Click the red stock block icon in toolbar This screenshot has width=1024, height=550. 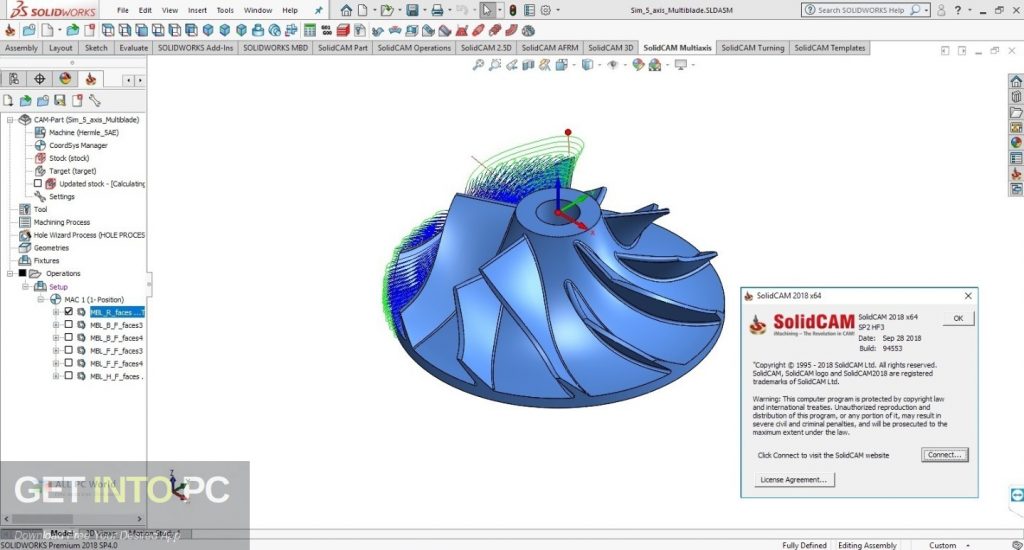(x=344, y=30)
